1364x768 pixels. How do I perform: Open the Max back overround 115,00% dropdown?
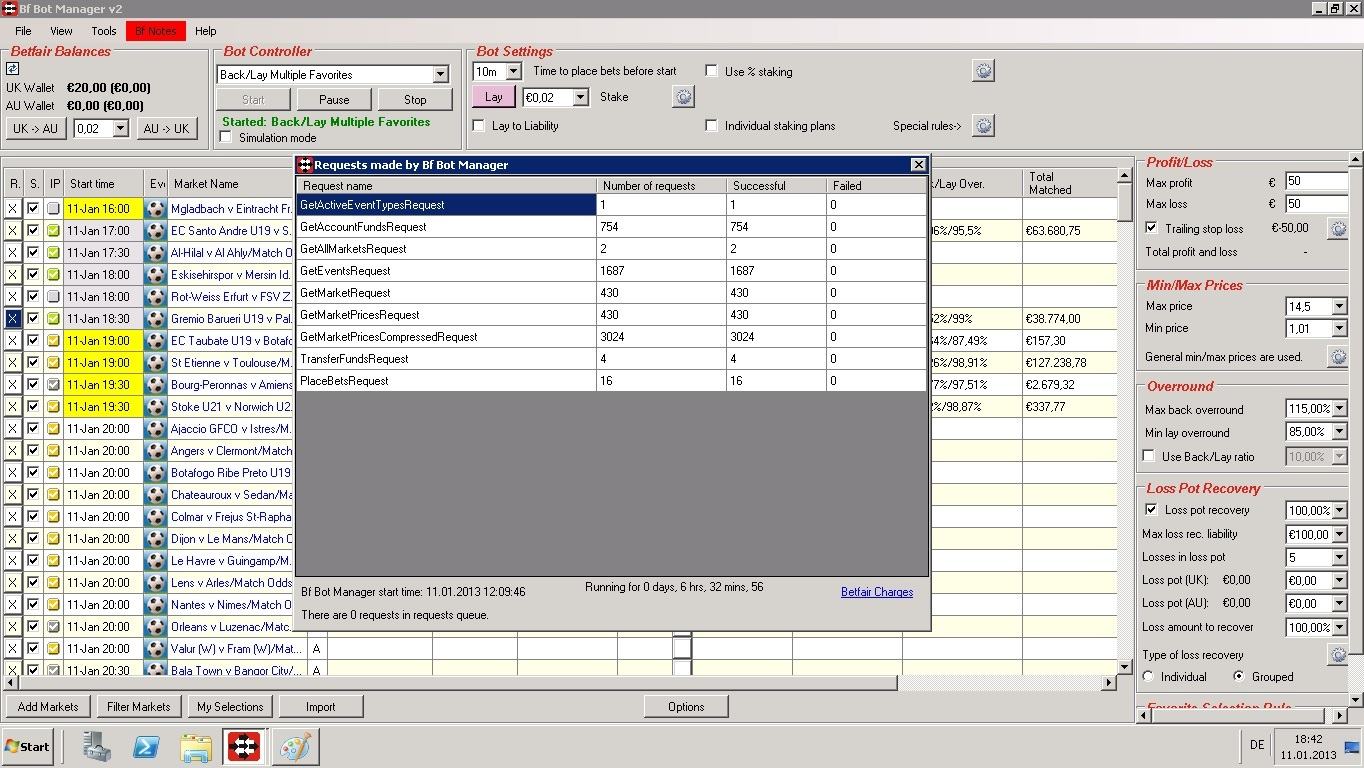[x=1340, y=409]
